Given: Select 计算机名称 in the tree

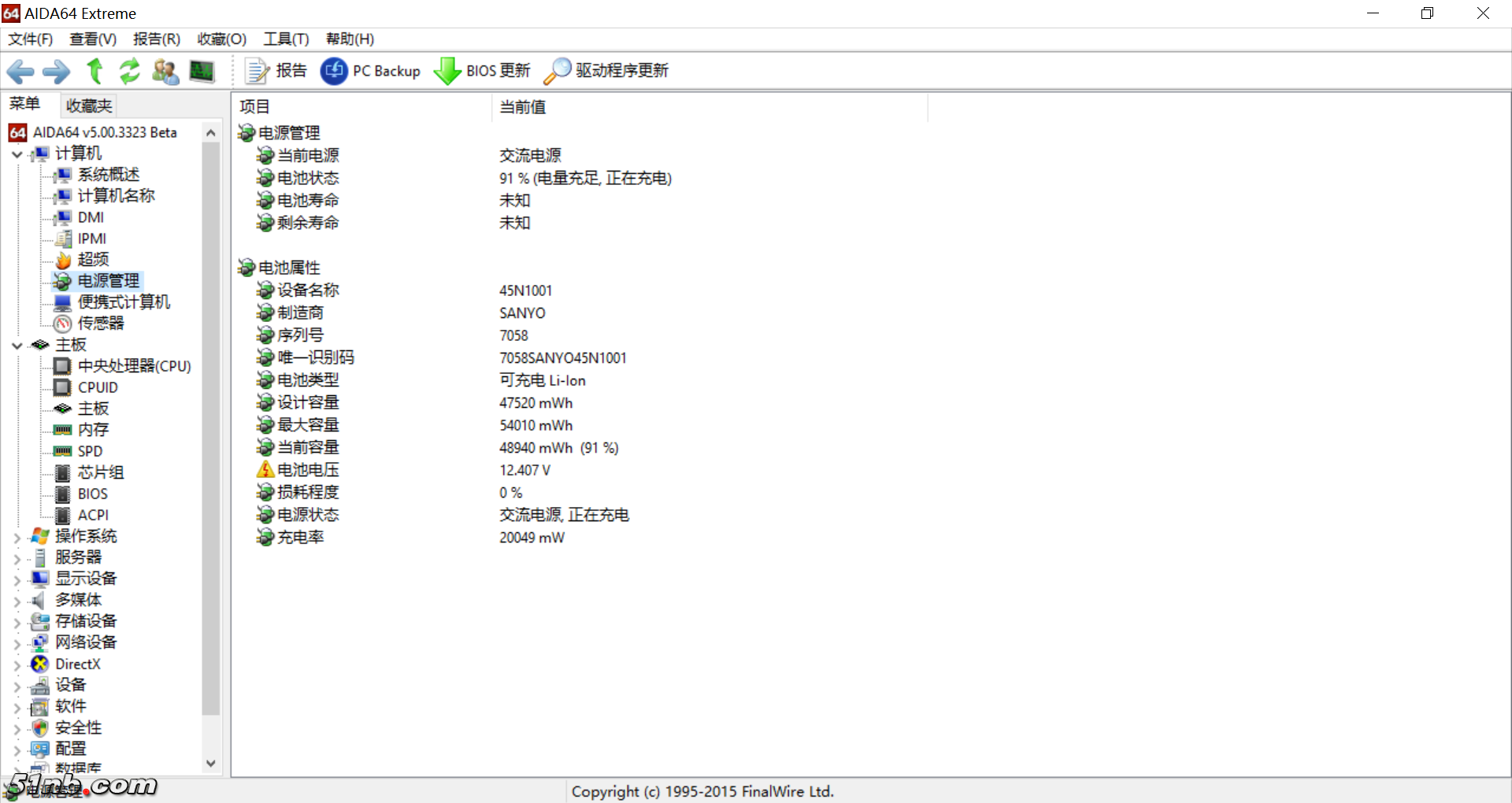Looking at the screenshot, I should coord(116,196).
